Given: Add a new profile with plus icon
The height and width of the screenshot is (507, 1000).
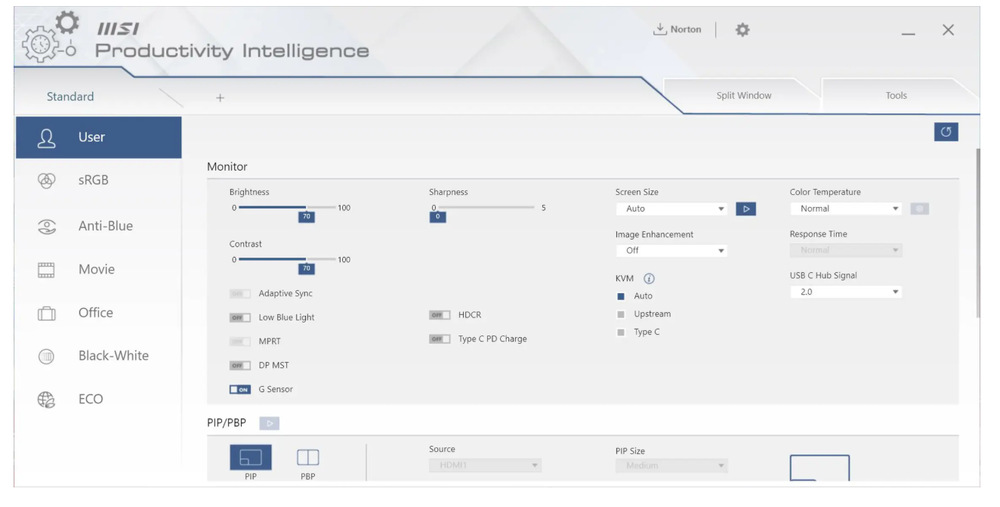Looking at the screenshot, I should (x=219, y=98).
